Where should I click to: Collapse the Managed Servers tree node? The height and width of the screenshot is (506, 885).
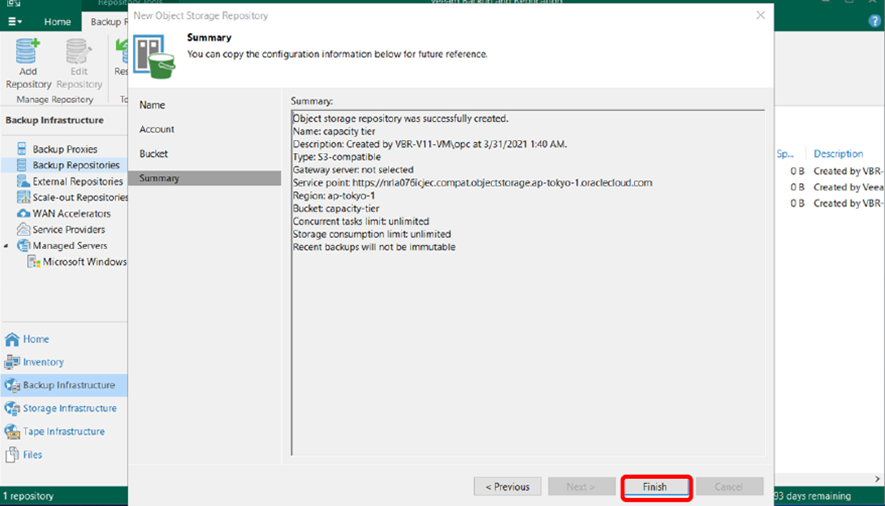click(x=6, y=246)
